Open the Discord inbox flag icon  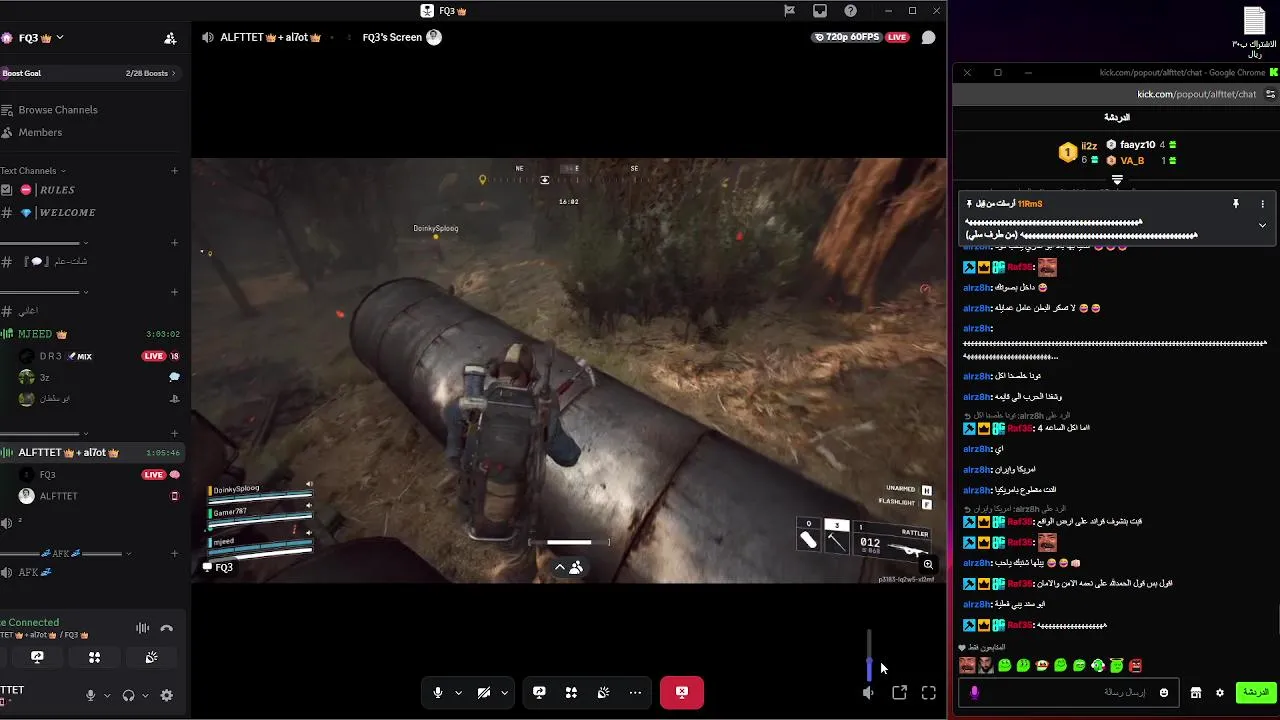coord(789,11)
